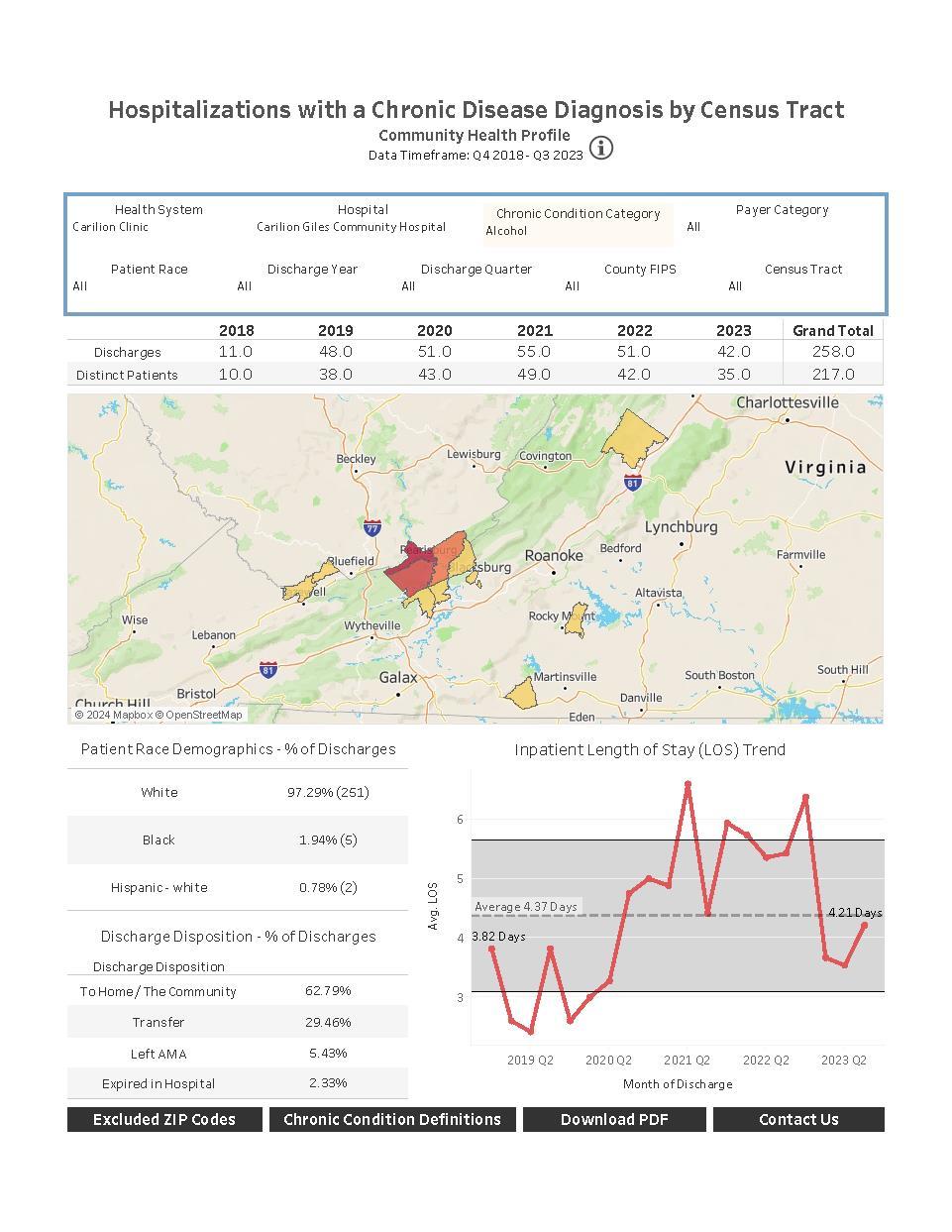The height and width of the screenshot is (1232, 952).
Task: Click the 2019 Q2 axis label
Action: pos(530,1061)
